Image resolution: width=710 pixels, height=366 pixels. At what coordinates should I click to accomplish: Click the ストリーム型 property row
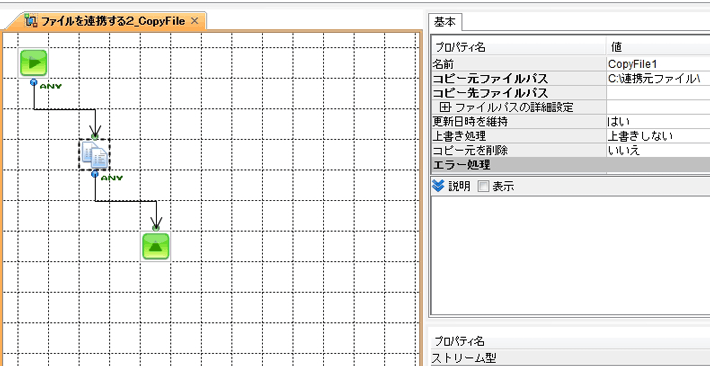tap(570, 358)
